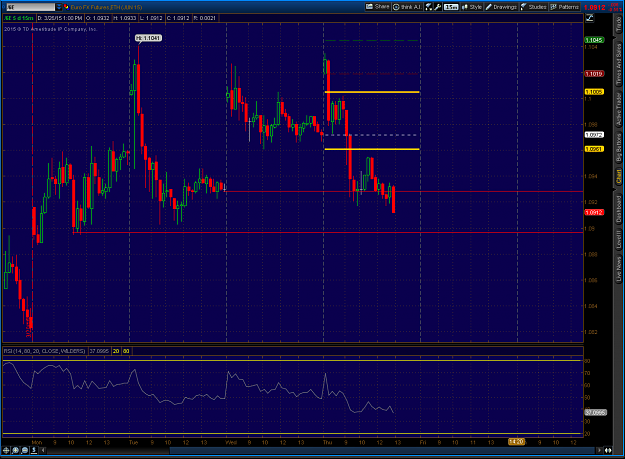Viewport: 625px width, 459px height.
Task: Open the Patterns menu
Action: point(564,7)
